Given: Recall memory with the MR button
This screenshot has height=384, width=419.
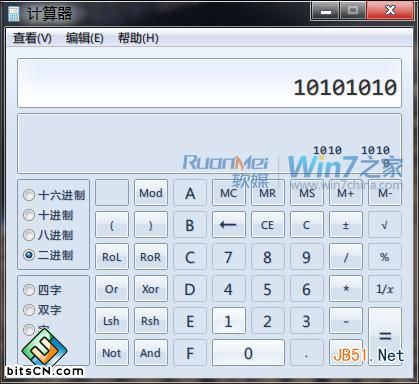Looking at the screenshot, I should [268, 193].
